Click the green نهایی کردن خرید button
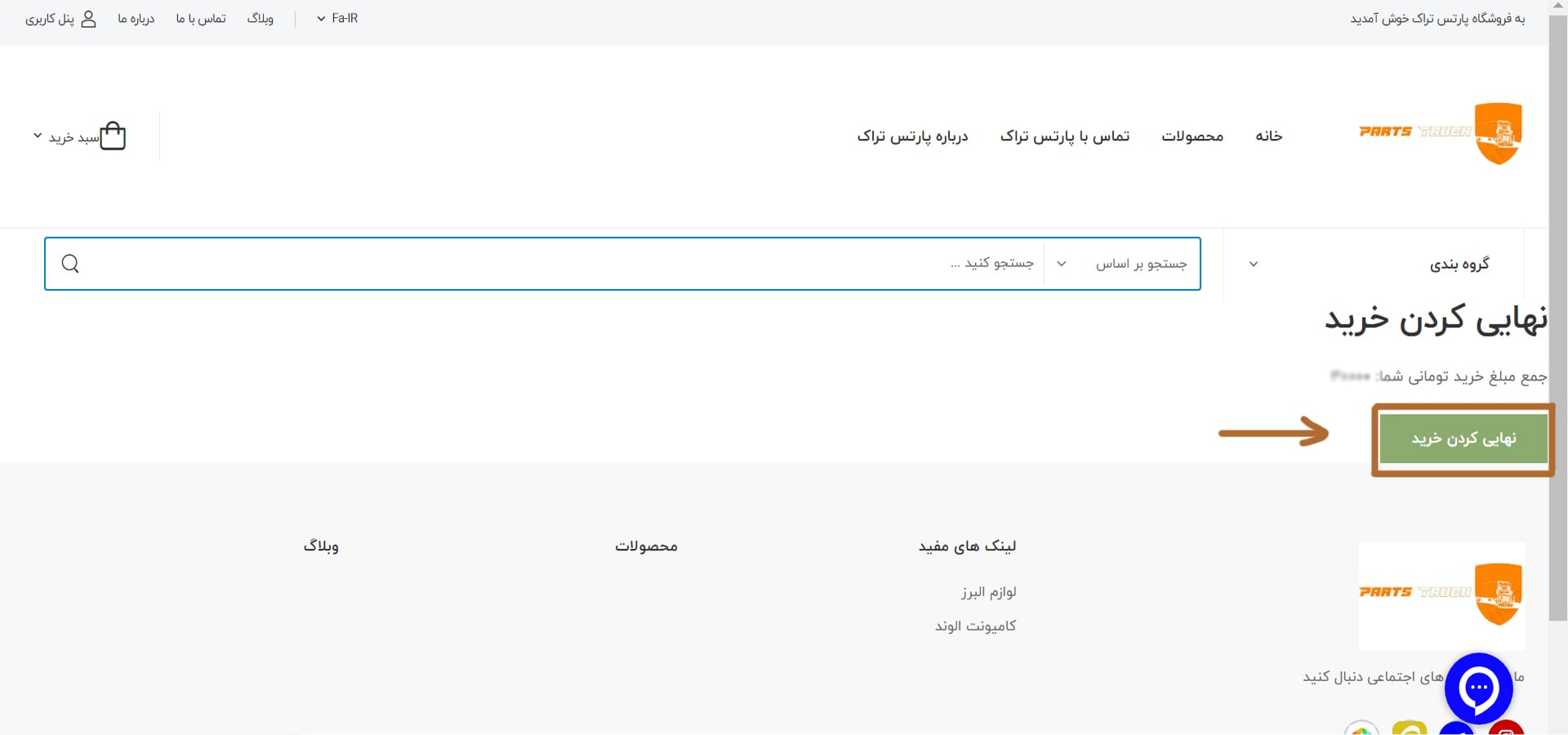Viewport: 1568px width, 735px height. coord(1463,439)
